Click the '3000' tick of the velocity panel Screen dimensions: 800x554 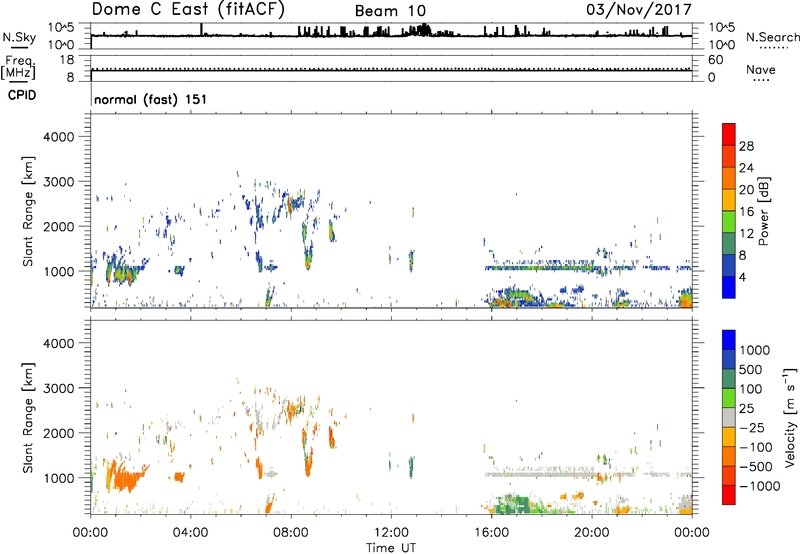(x=59, y=388)
